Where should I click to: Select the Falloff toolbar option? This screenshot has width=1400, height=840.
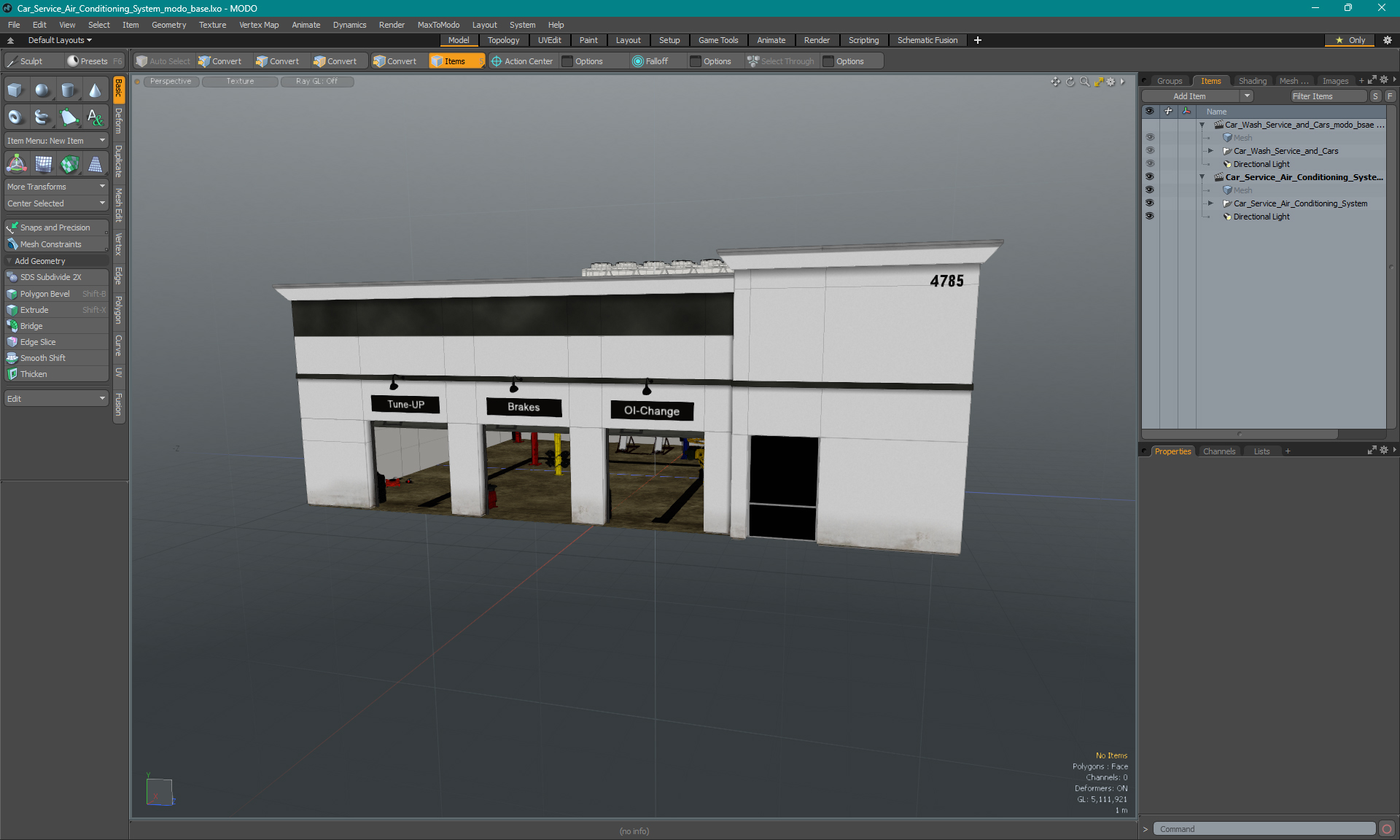point(654,61)
